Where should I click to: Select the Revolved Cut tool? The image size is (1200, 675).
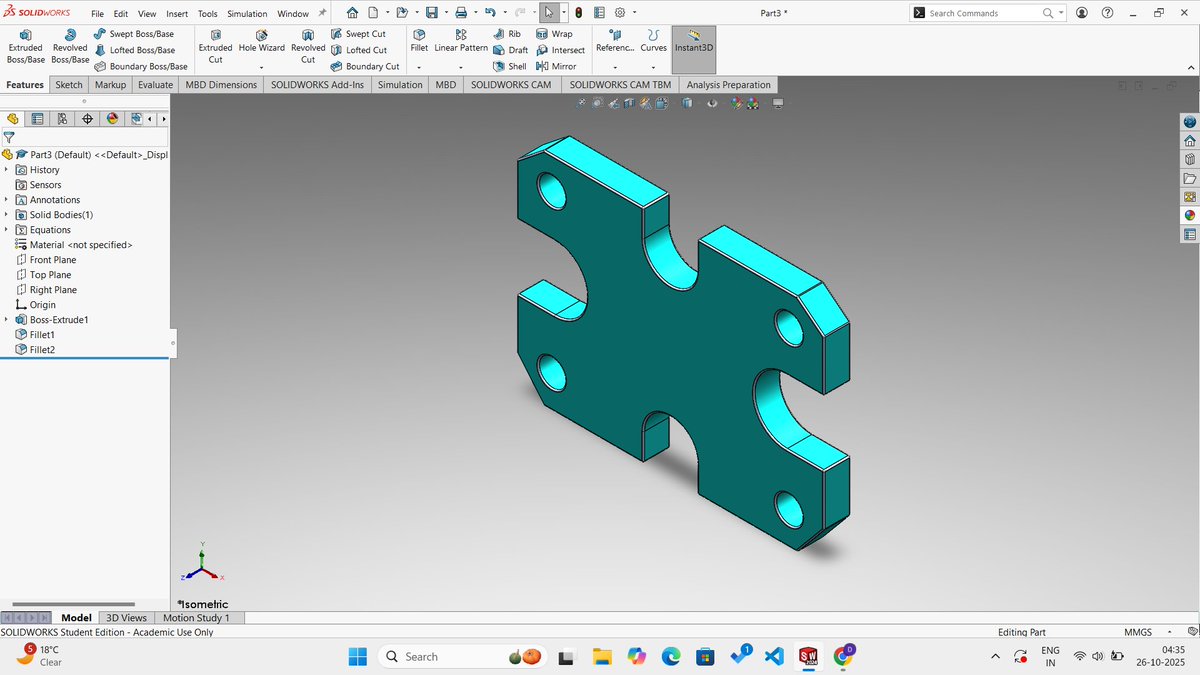pyautogui.click(x=308, y=46)
